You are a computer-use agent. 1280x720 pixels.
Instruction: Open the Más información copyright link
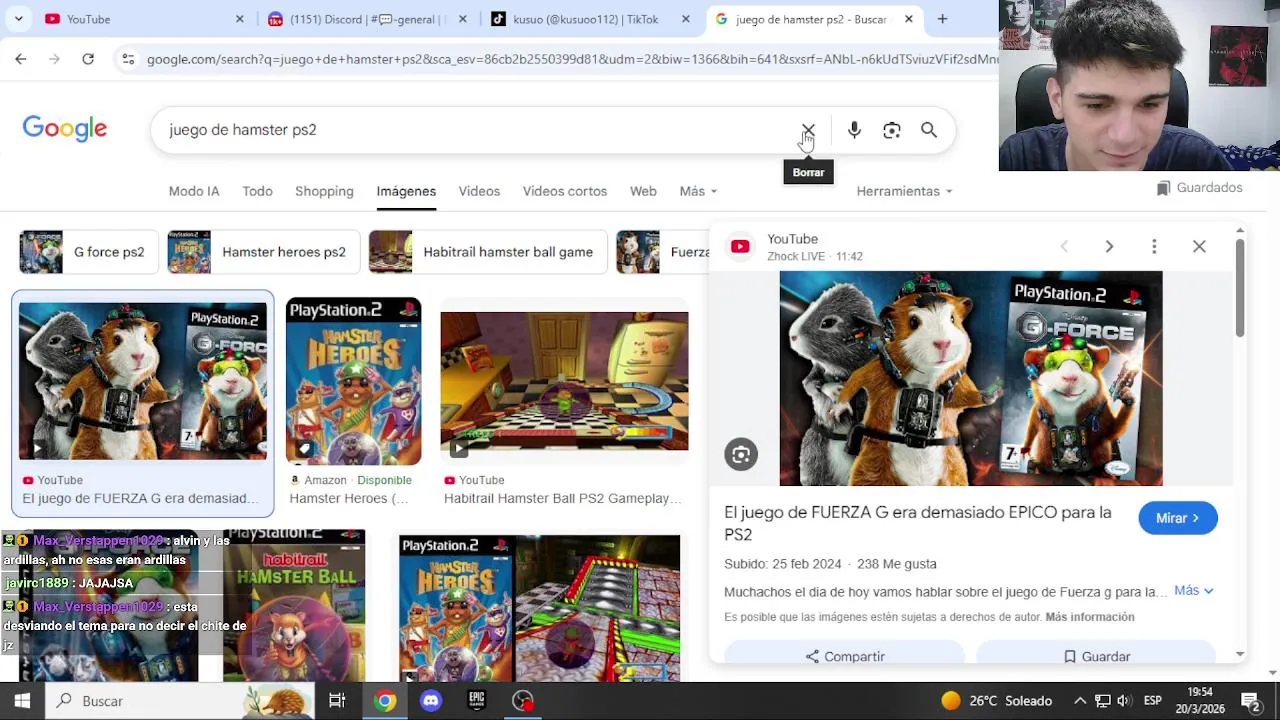(x=1090, y=617)
